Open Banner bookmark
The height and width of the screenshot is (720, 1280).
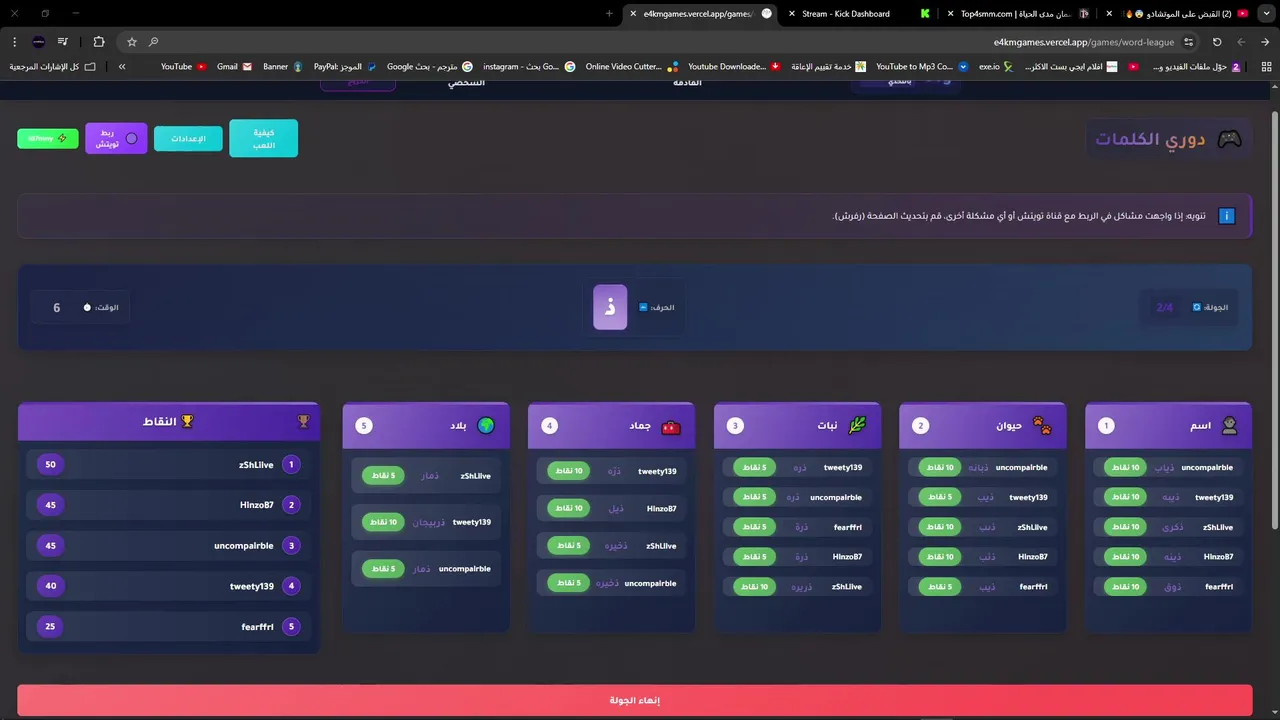[283, 67]
